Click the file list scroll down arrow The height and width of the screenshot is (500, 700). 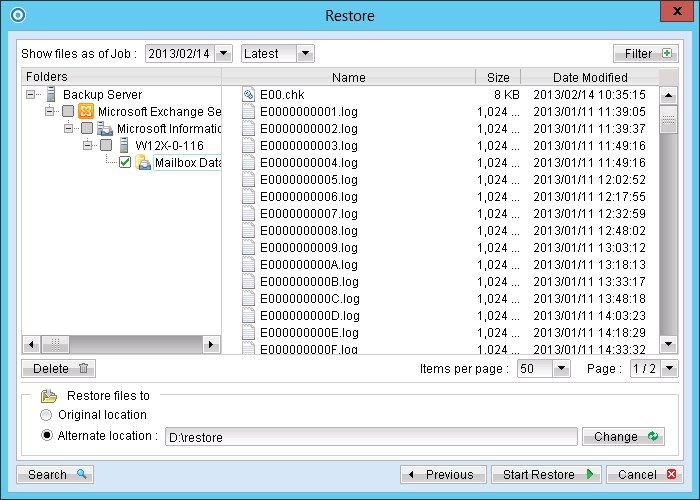pyautogui.click(x=668, y=344)
